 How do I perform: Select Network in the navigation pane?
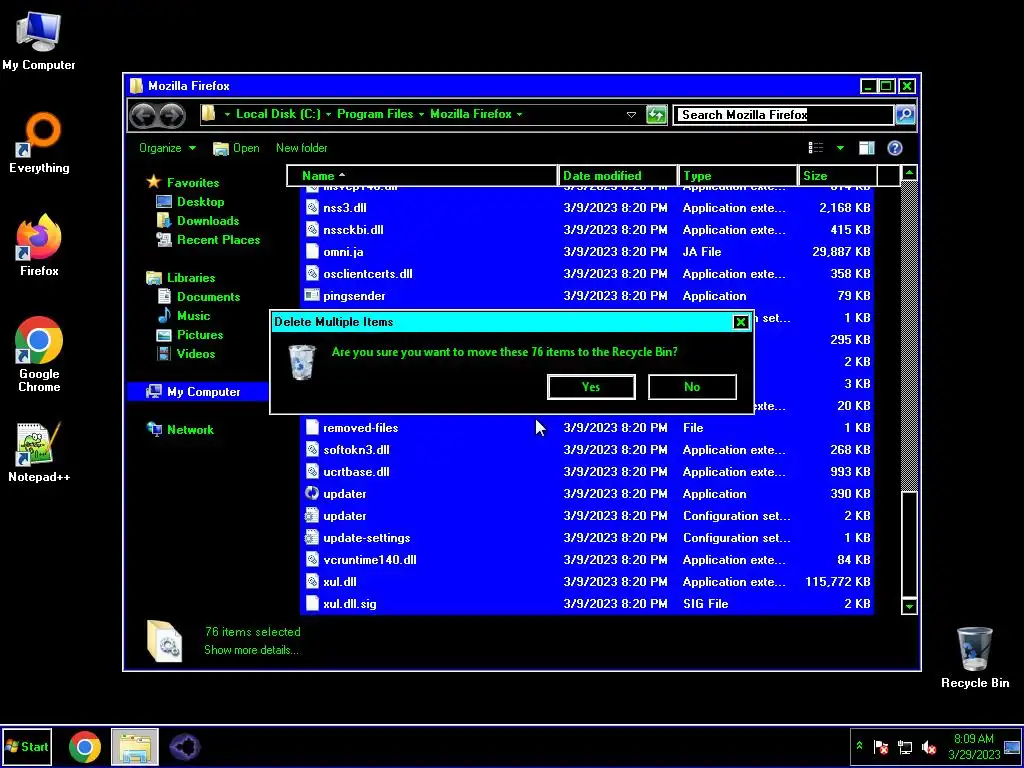coord(190,430)
